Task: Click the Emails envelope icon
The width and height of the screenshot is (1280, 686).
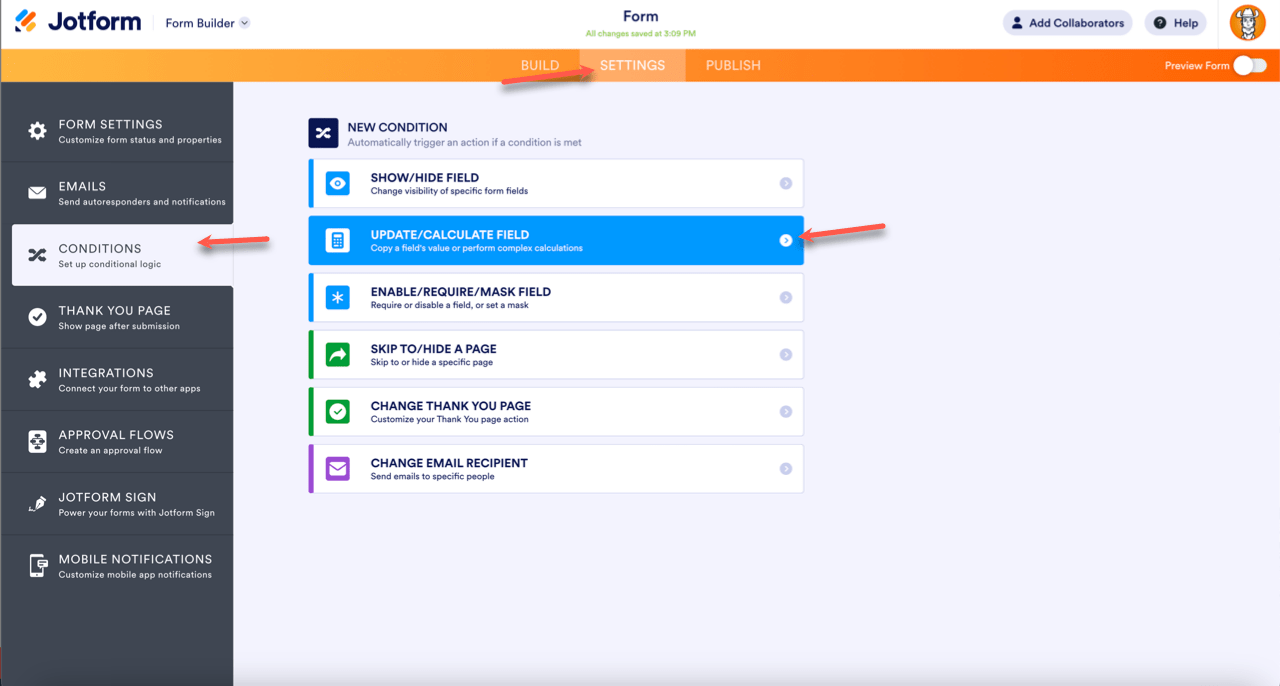Action: pos(37,193)
